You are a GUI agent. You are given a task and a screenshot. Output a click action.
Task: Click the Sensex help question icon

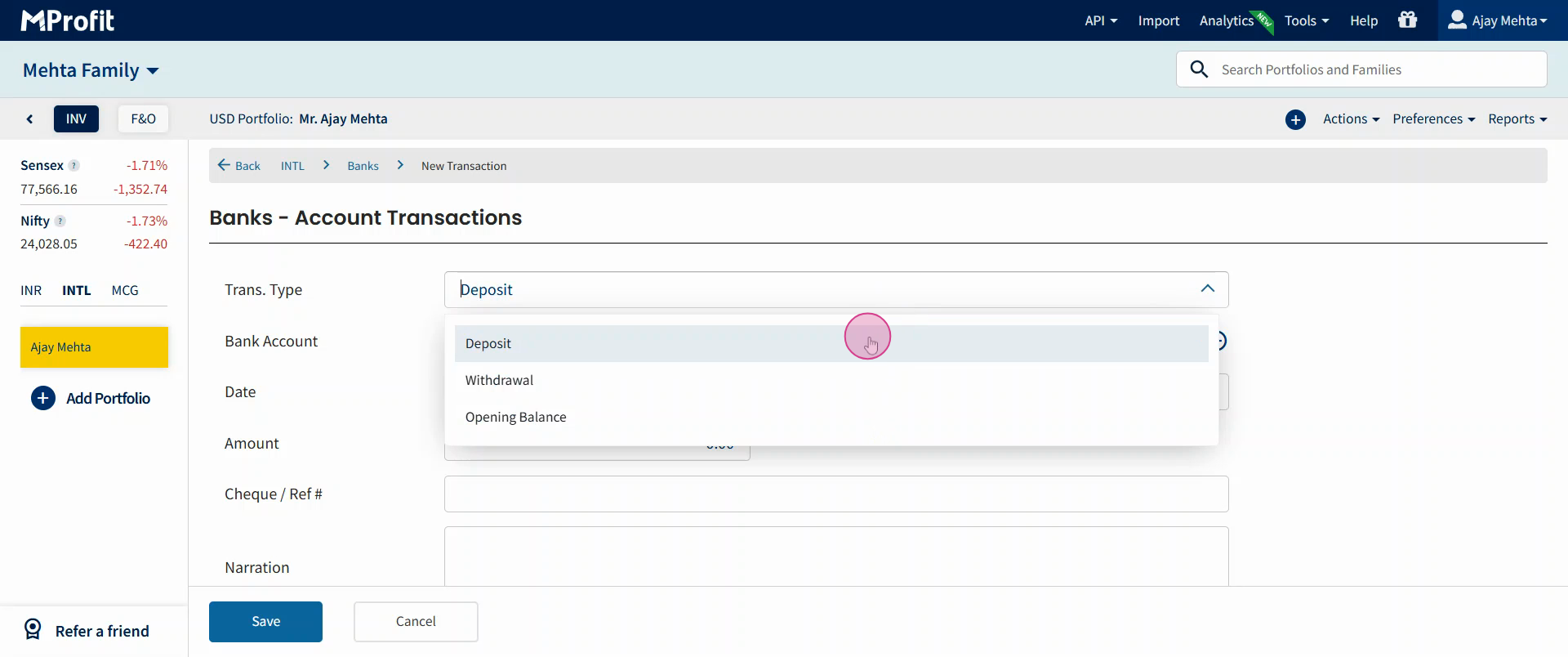point(74,165)
